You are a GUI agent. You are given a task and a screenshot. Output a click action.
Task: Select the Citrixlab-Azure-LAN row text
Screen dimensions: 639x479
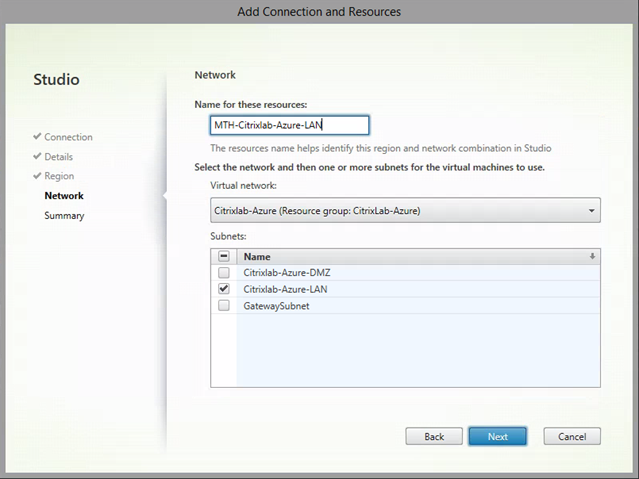tap(285, 289)
